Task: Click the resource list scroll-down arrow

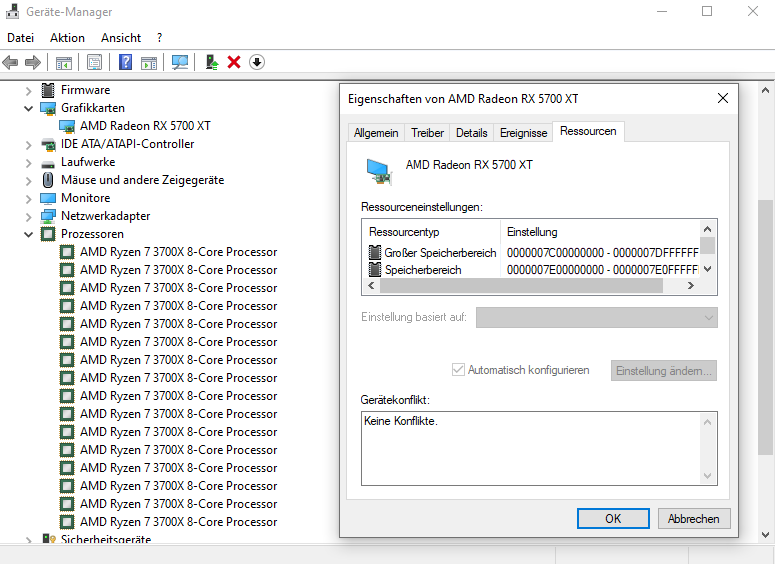Action: click(x=708, y=269)
